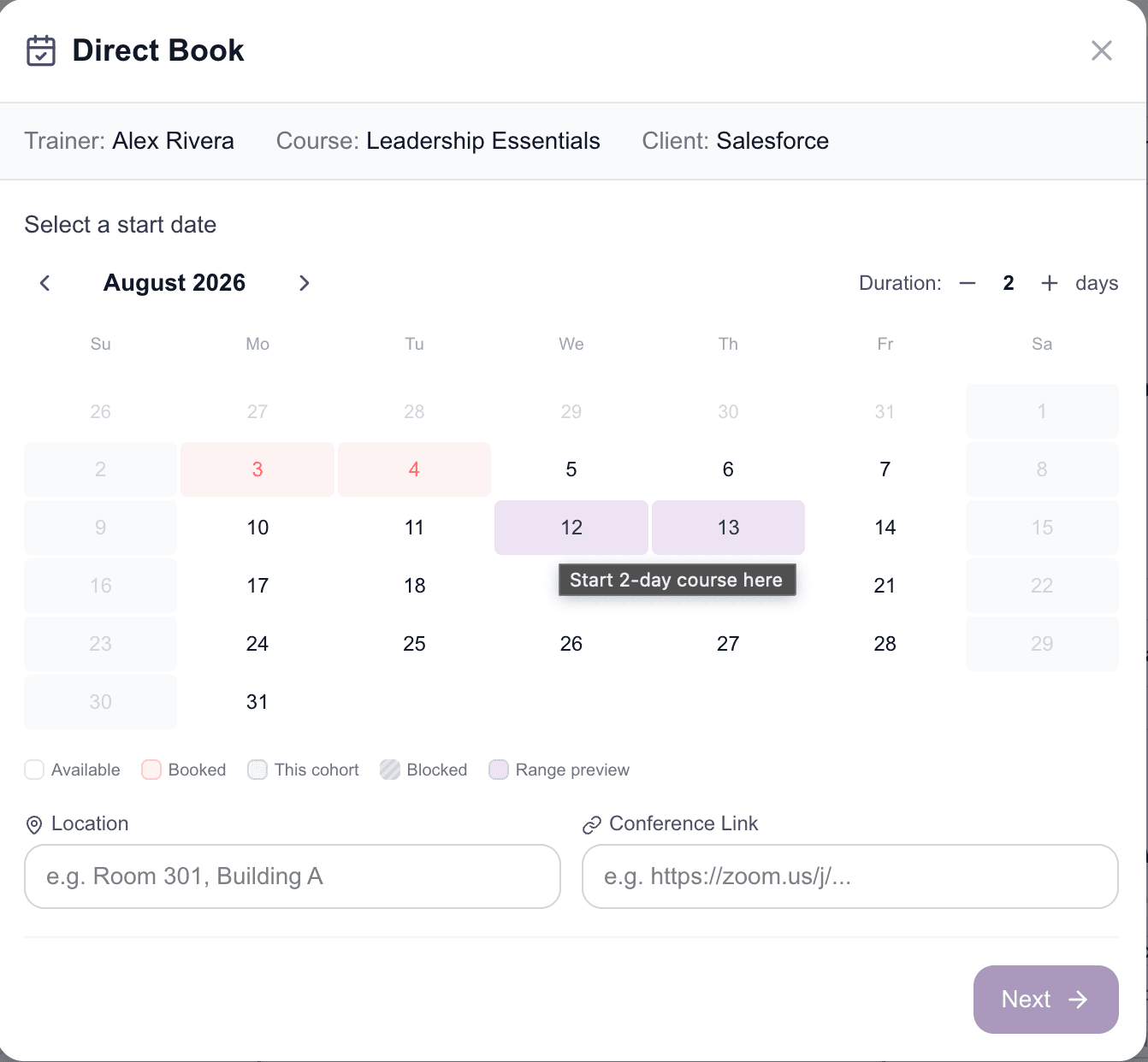Select August 7 on the calendar
The width and height of the screenshot is (1148, 1062).
pos(885,469)
